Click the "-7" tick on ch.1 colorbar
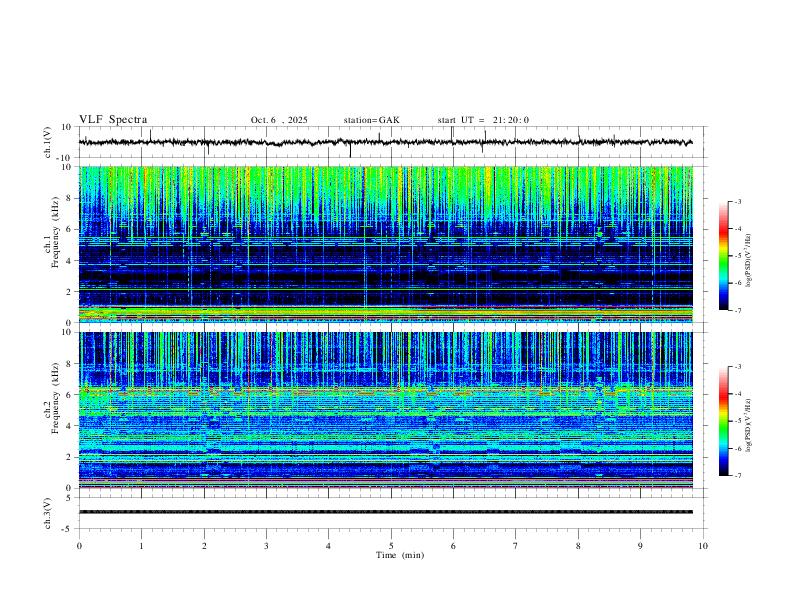792x612 pixels. 737,311
